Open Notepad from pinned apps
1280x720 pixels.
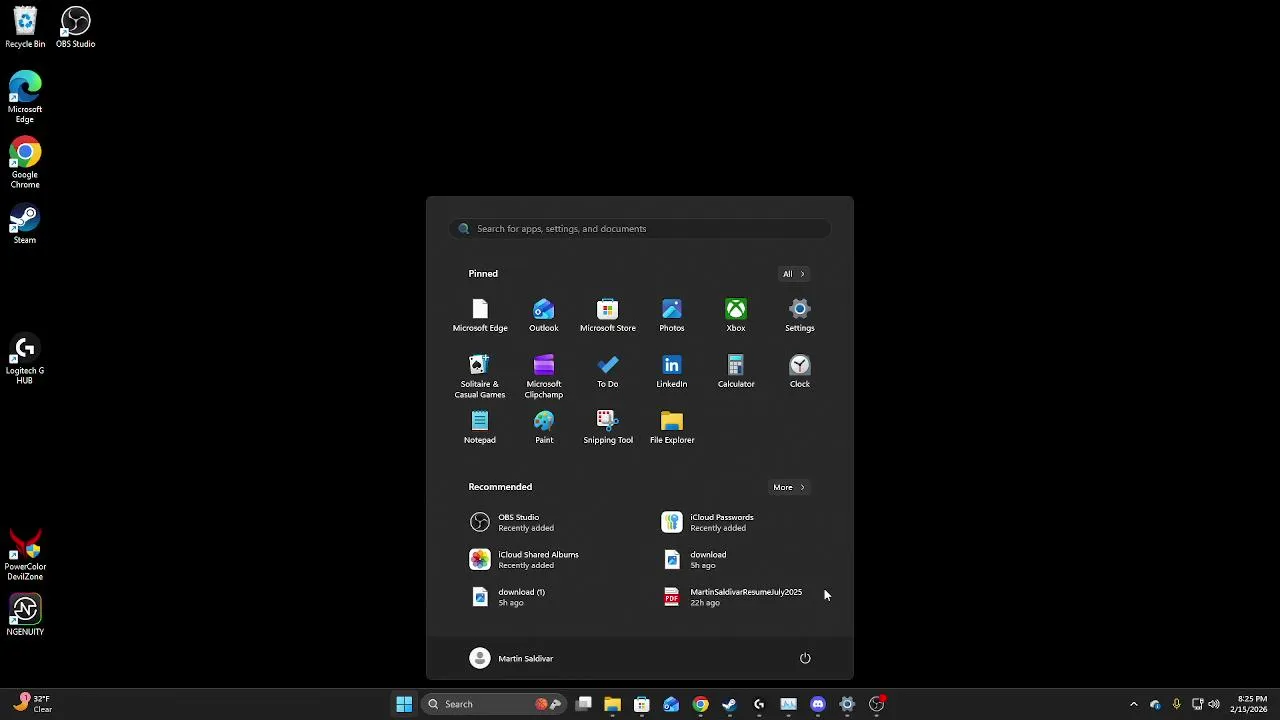click(x=480, y=428)
